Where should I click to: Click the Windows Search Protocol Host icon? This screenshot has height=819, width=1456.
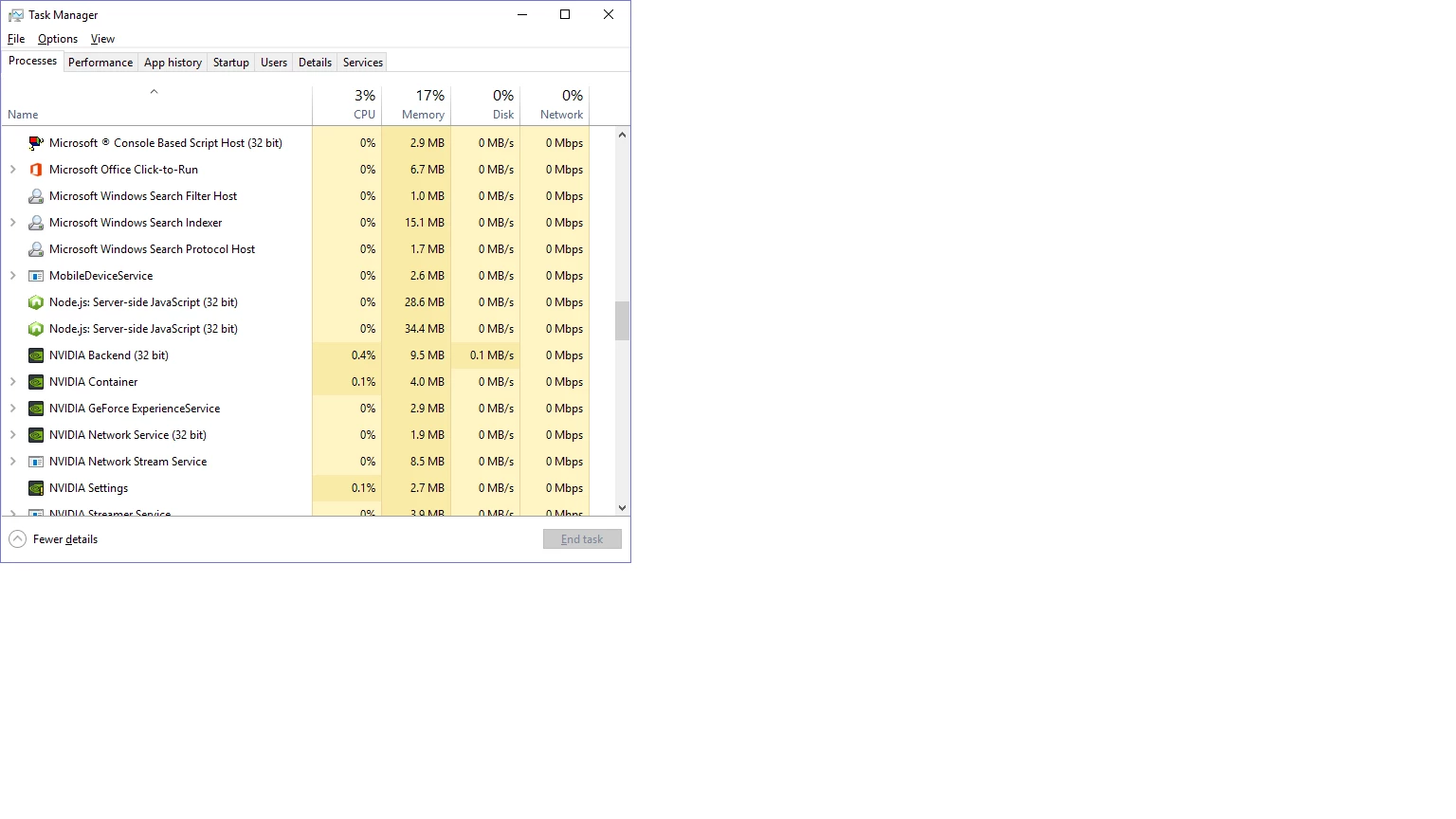pyautogui.click(x=36, y=249)
